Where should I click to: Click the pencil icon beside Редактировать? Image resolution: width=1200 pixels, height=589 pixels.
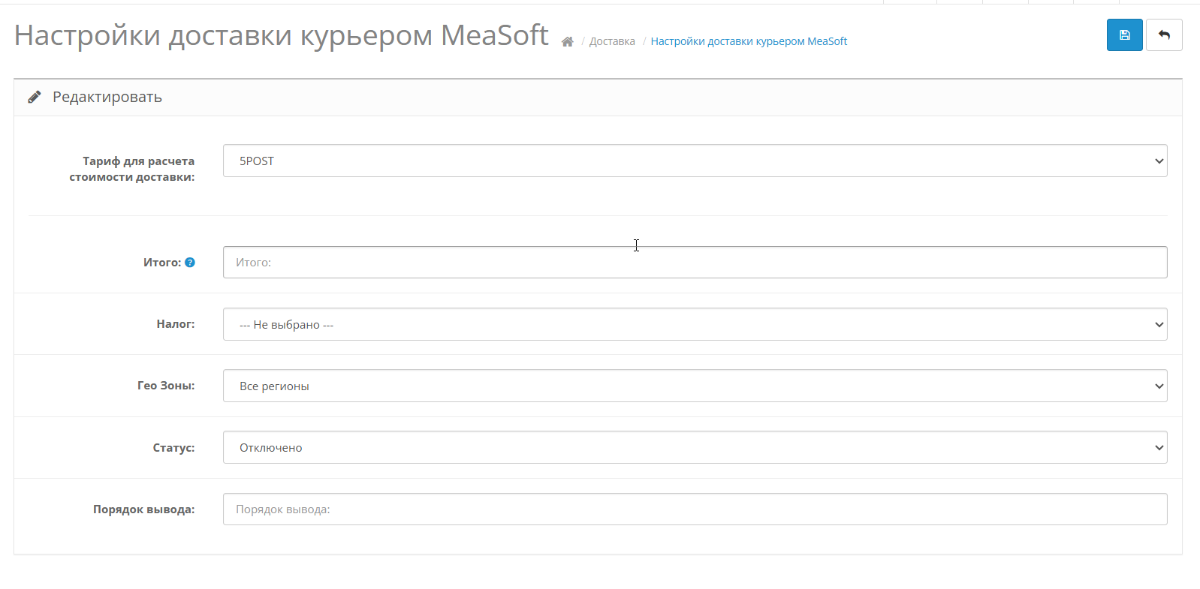[35, 97]
